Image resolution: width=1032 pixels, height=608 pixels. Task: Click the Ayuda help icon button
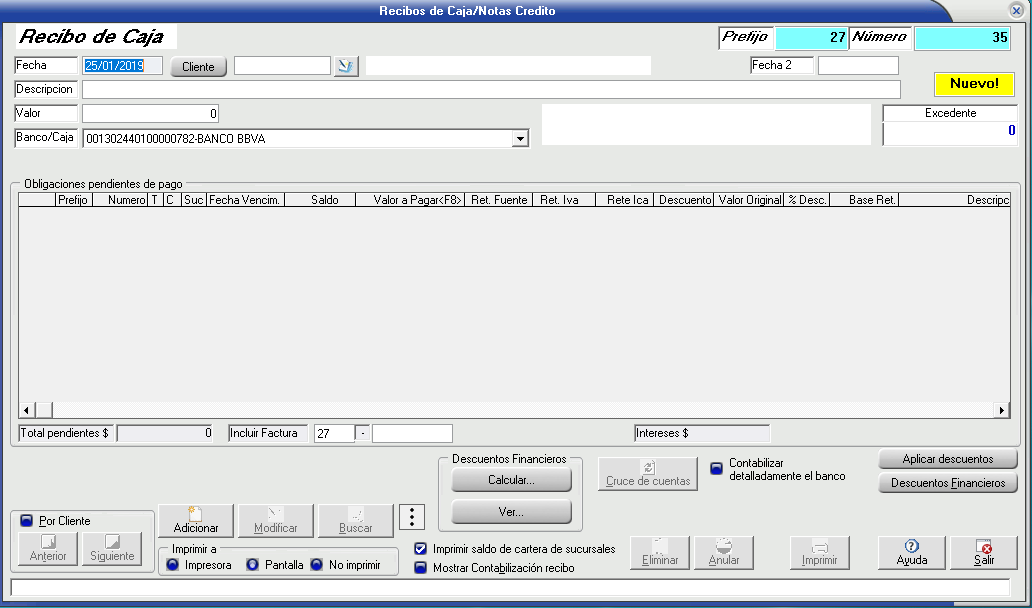click(911, 553)
